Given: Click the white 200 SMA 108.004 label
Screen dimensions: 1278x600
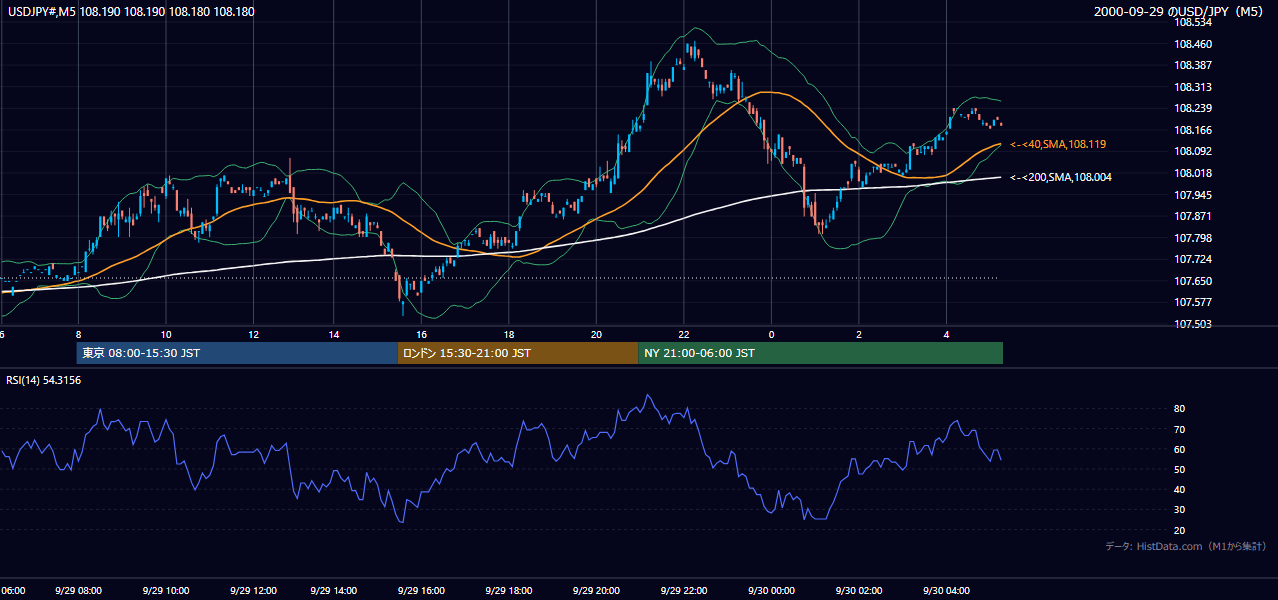Looking at the screenshot, I should click(x=1061, y=177).
